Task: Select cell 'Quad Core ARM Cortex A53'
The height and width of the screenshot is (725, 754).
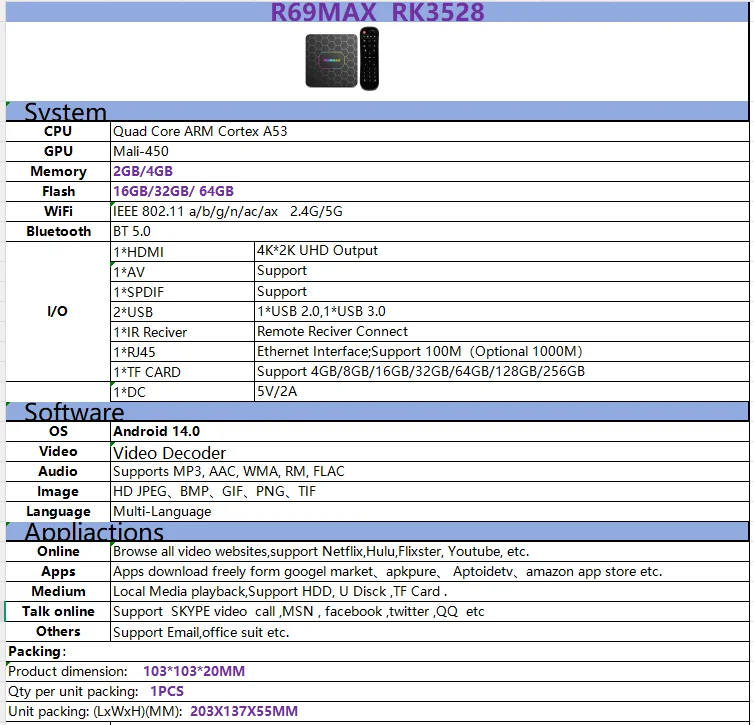Action: [x=430, y=131]
